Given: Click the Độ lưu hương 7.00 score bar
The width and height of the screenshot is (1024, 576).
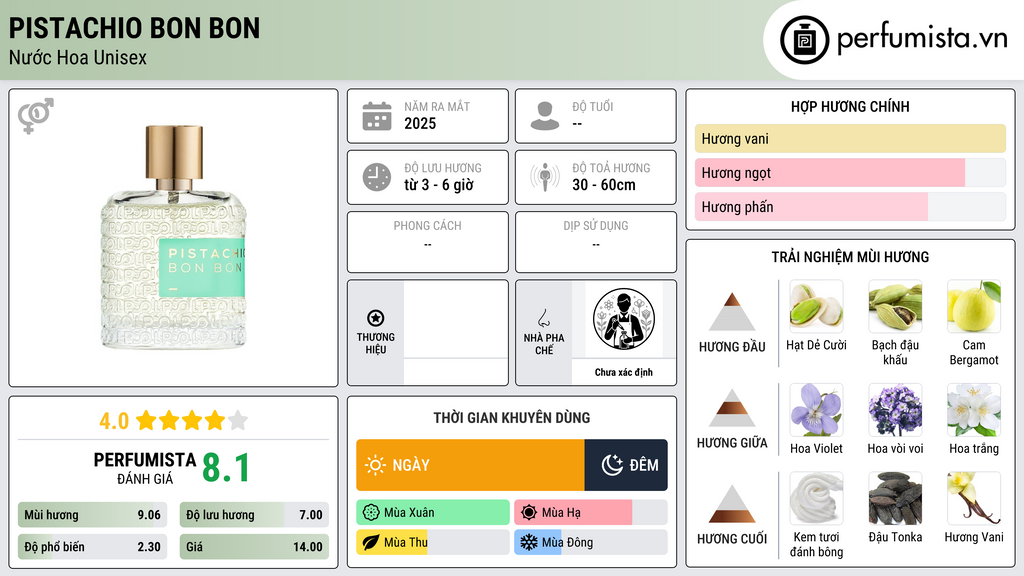Looking at the screenshot, I should coord(254,515).
